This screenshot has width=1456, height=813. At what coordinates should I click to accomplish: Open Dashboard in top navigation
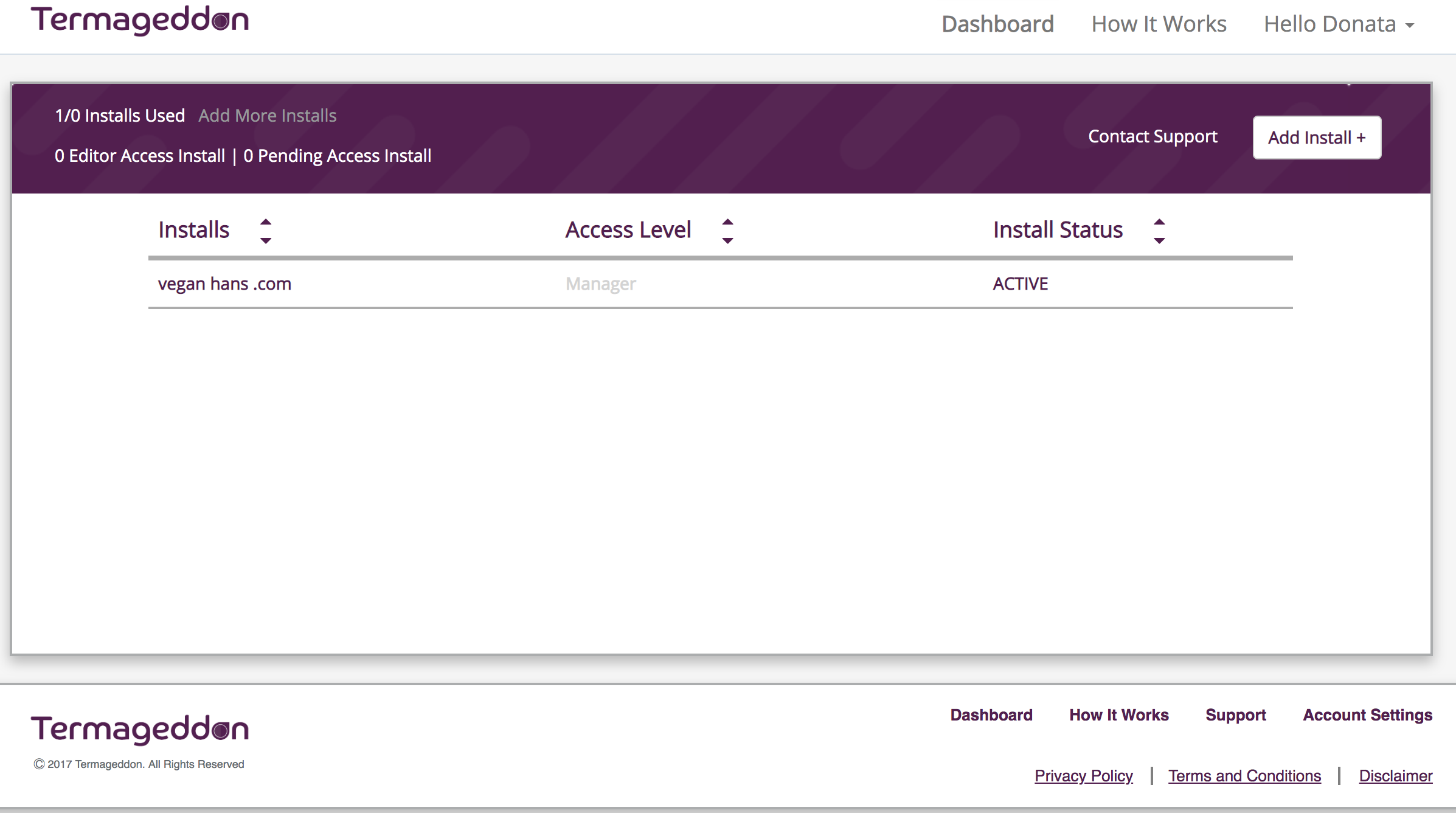click(x=997, y=24)
